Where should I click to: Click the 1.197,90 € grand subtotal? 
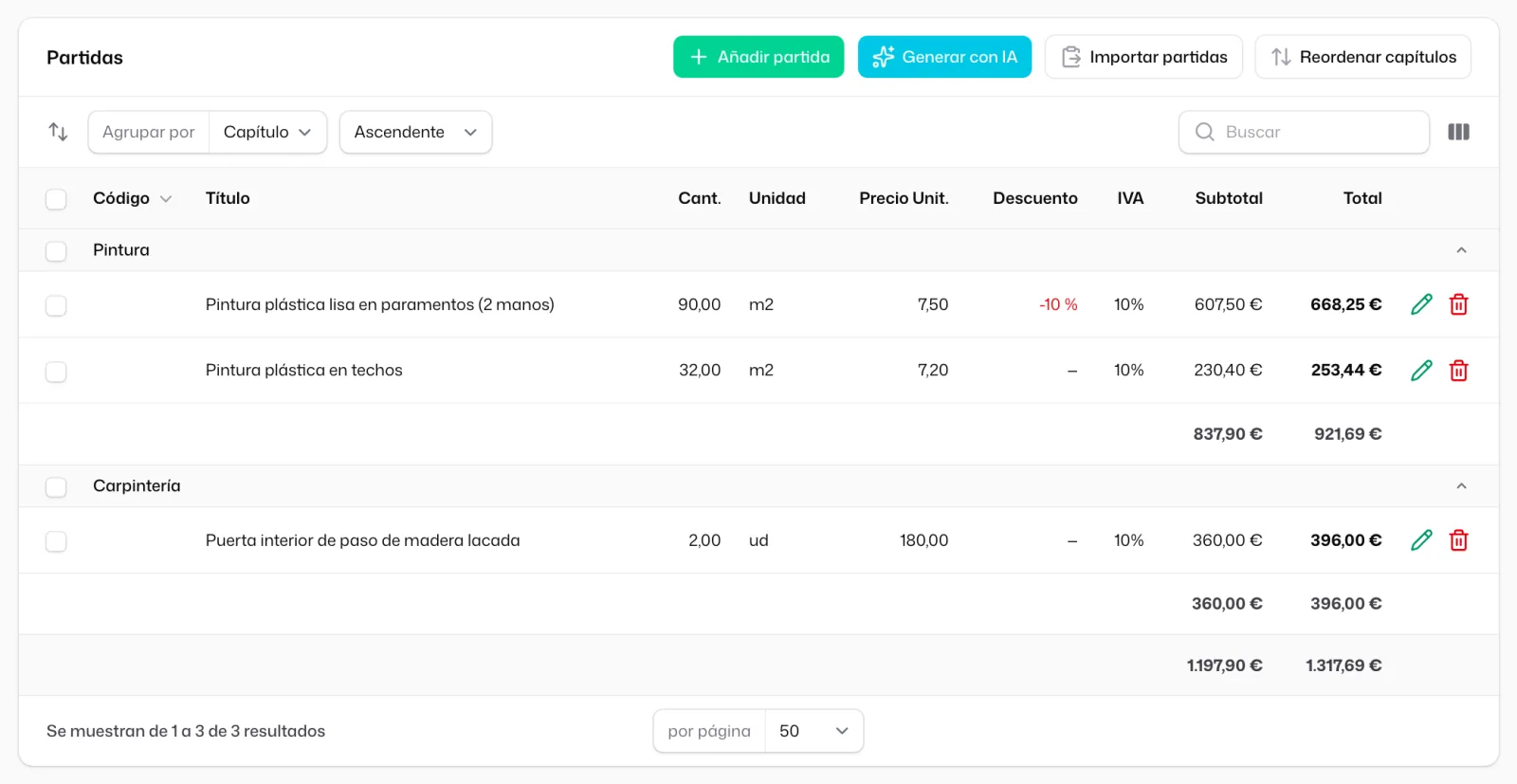pos(1224,665)
